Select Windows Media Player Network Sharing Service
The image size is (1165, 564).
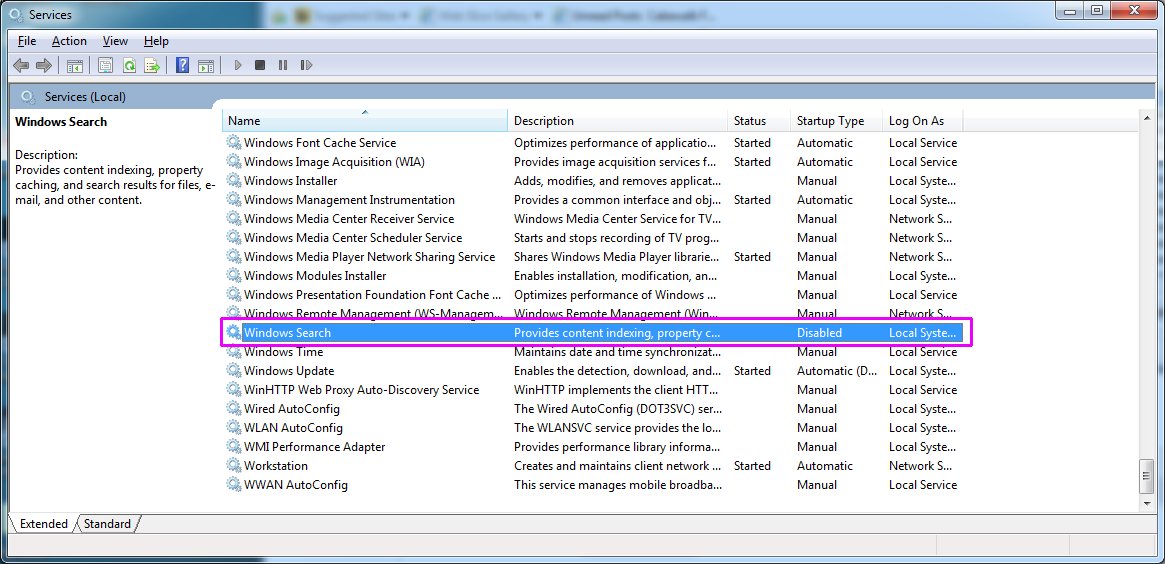369,257
